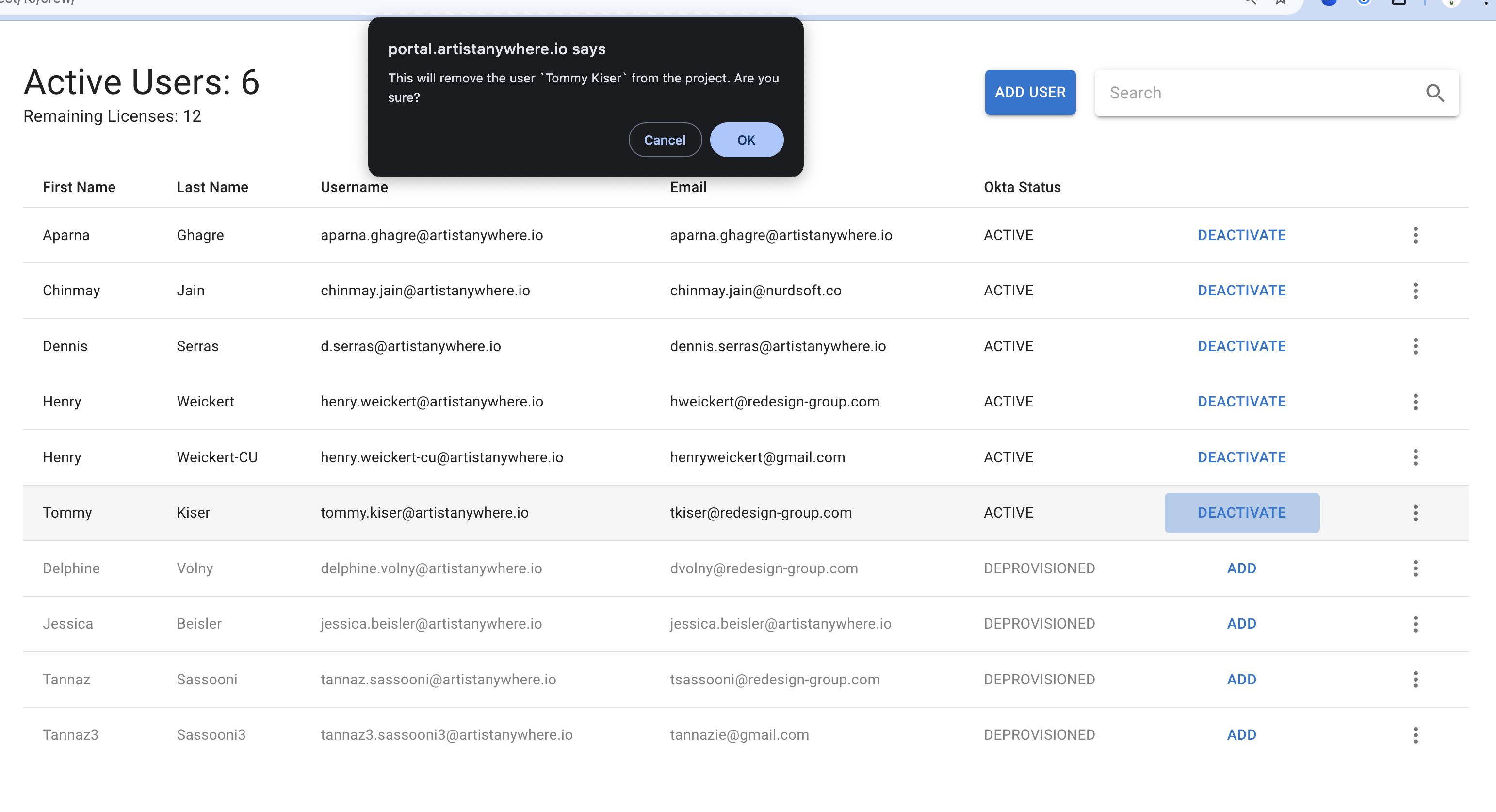Click the First Name column header
Image resolution: width=1496 pixels, height=812 pixels.
coord(79,187)
